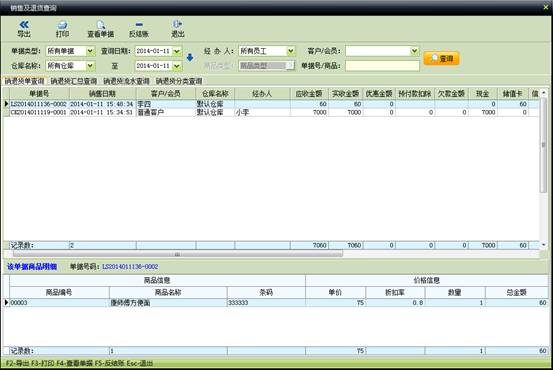
Task: Switch to the 销退货汇总查询 tab
Action: coord(74,81)
